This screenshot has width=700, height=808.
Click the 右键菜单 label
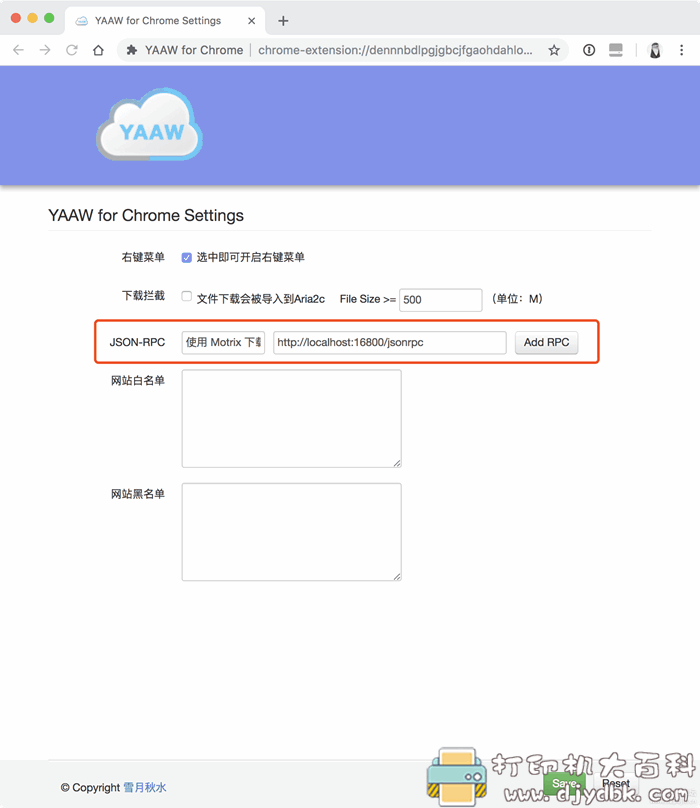143,257
